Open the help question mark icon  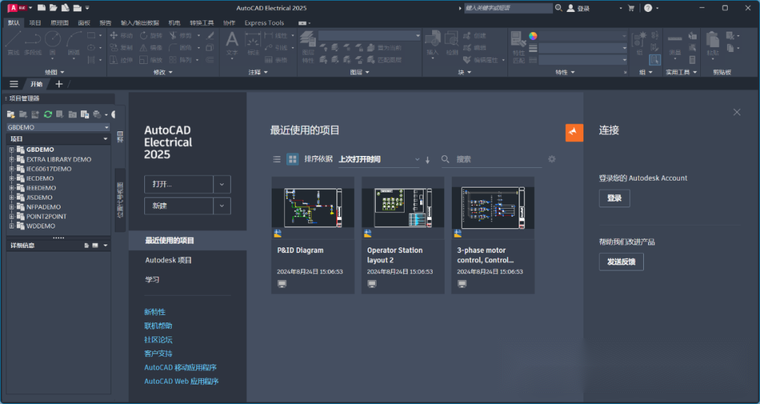tap(649, 8)
